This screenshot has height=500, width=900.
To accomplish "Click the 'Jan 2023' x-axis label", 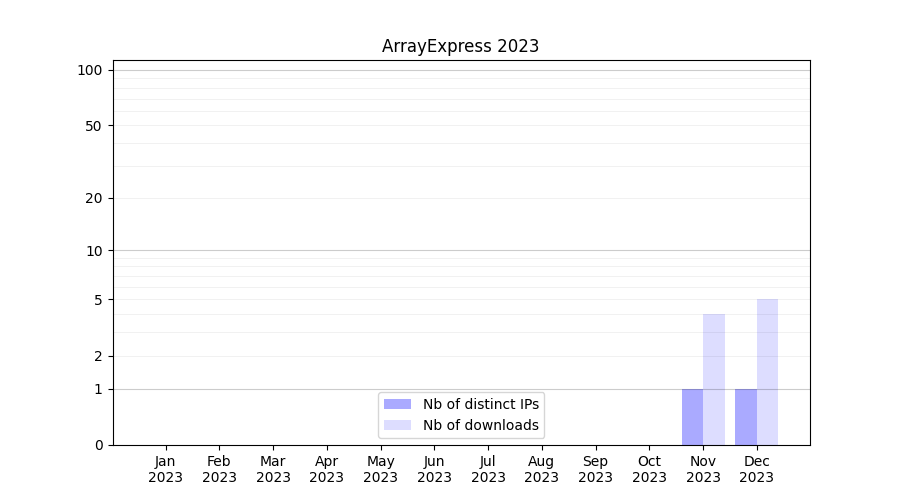I will coord(165,469).
